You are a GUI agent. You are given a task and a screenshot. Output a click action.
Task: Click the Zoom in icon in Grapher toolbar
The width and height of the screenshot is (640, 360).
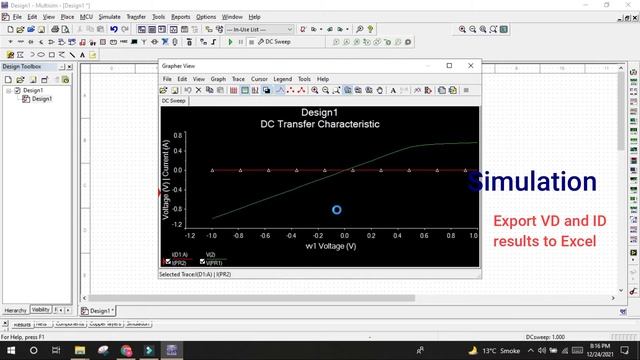click(x=315, y=90)
